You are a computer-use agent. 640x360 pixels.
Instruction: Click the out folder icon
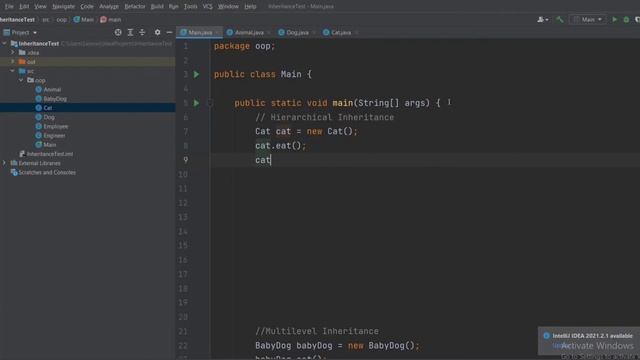pyautogui.click(x=22, y=62)
